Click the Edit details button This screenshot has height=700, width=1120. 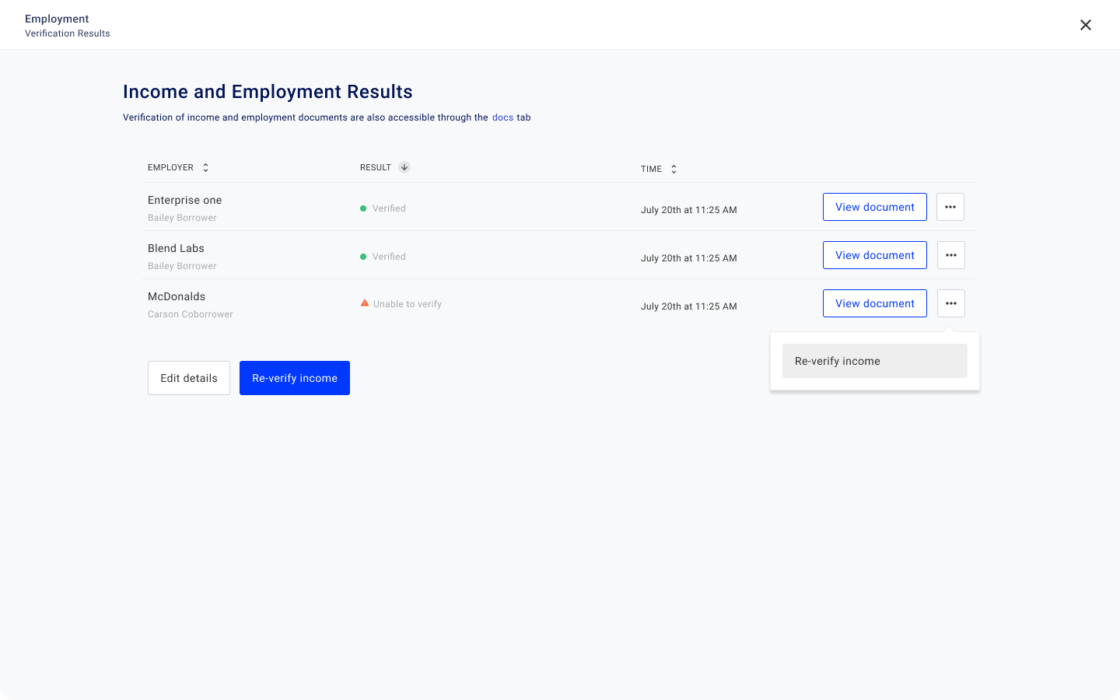(188, 378)
